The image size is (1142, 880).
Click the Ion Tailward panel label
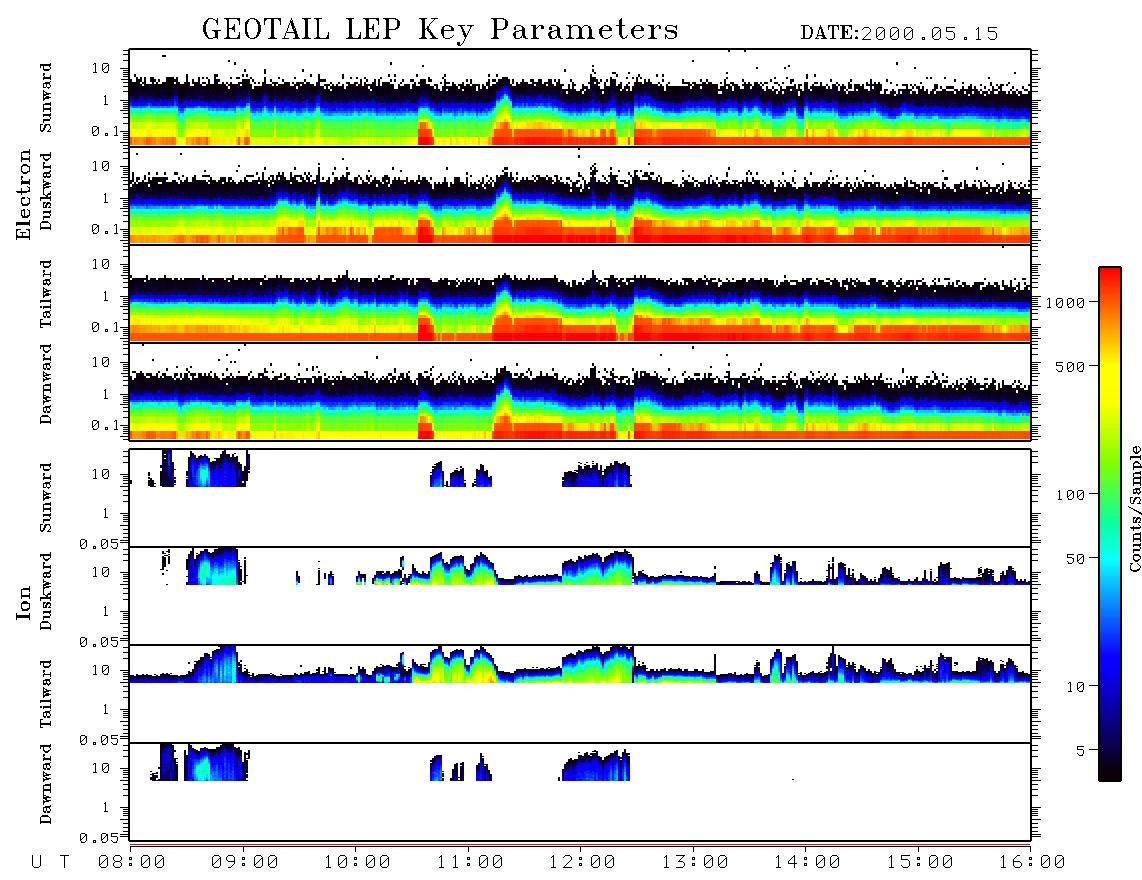[46, 694]
